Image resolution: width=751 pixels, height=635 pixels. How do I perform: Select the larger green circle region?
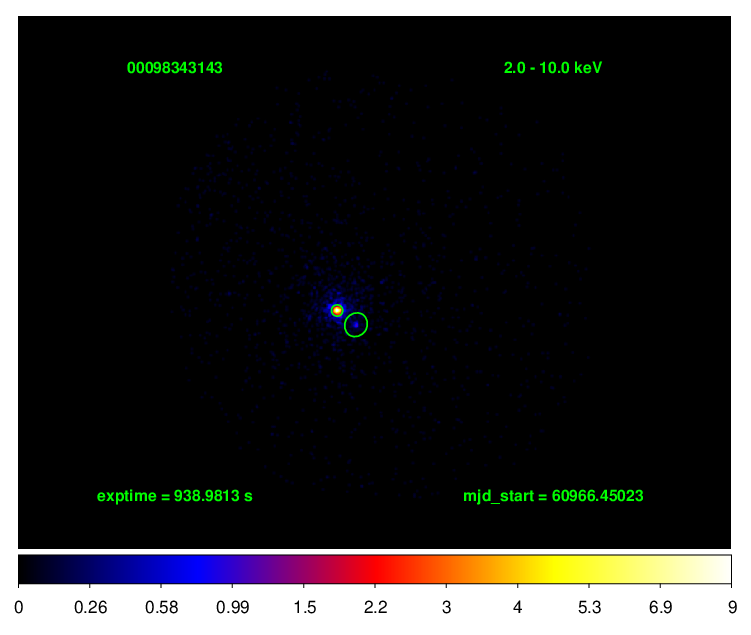point(356,325)
